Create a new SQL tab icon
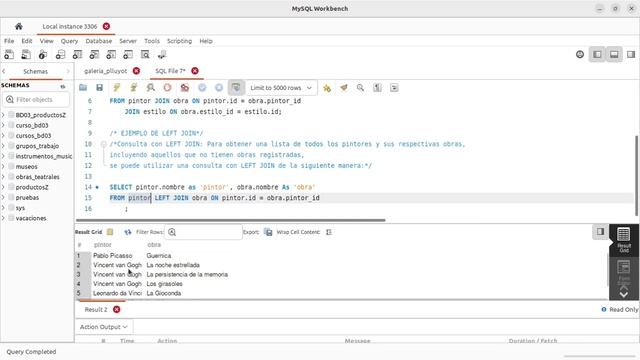640x360 pixels. [9, 54]
